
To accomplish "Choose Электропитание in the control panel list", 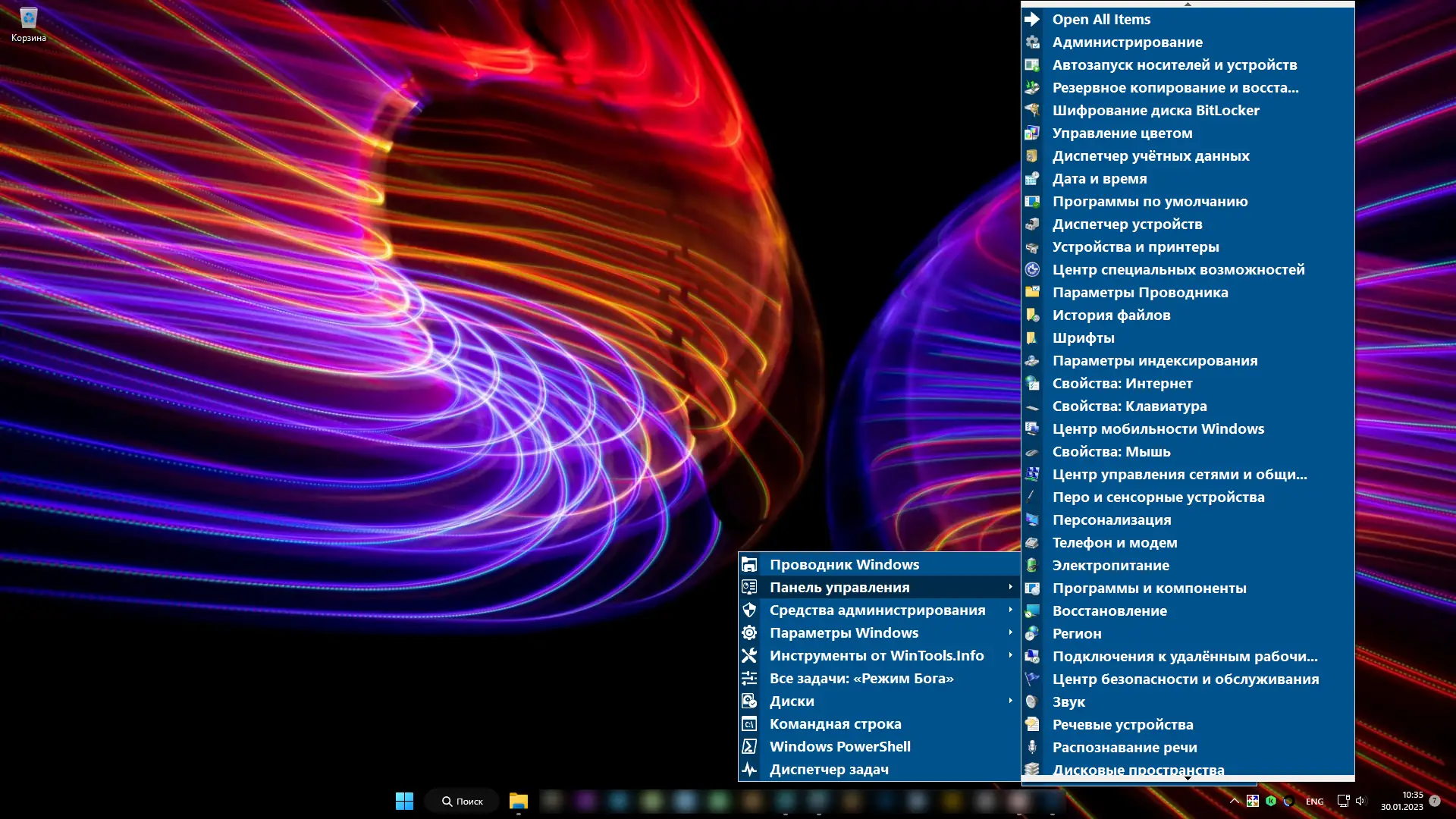I will [1110, 566].
